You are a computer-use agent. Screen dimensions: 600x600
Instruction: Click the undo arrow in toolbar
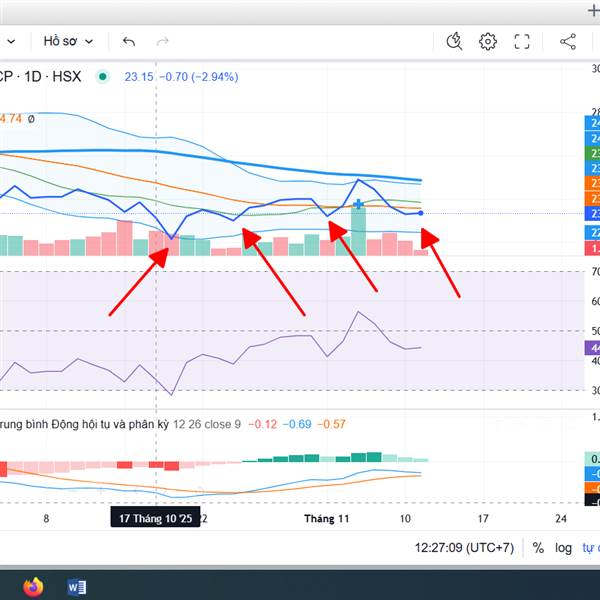coord(129,41)
